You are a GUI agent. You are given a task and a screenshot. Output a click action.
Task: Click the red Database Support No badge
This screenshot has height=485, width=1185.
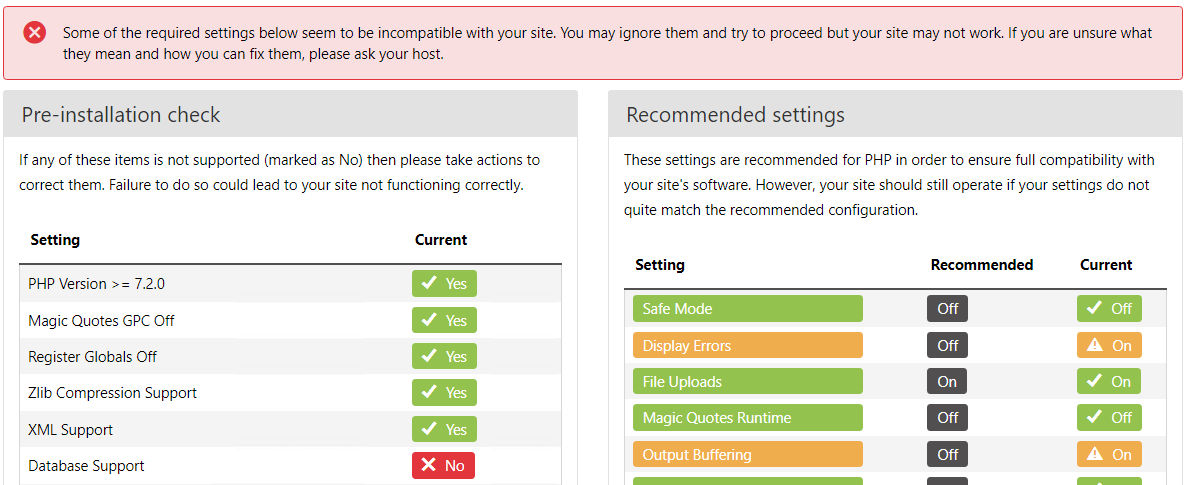[443, 466]
